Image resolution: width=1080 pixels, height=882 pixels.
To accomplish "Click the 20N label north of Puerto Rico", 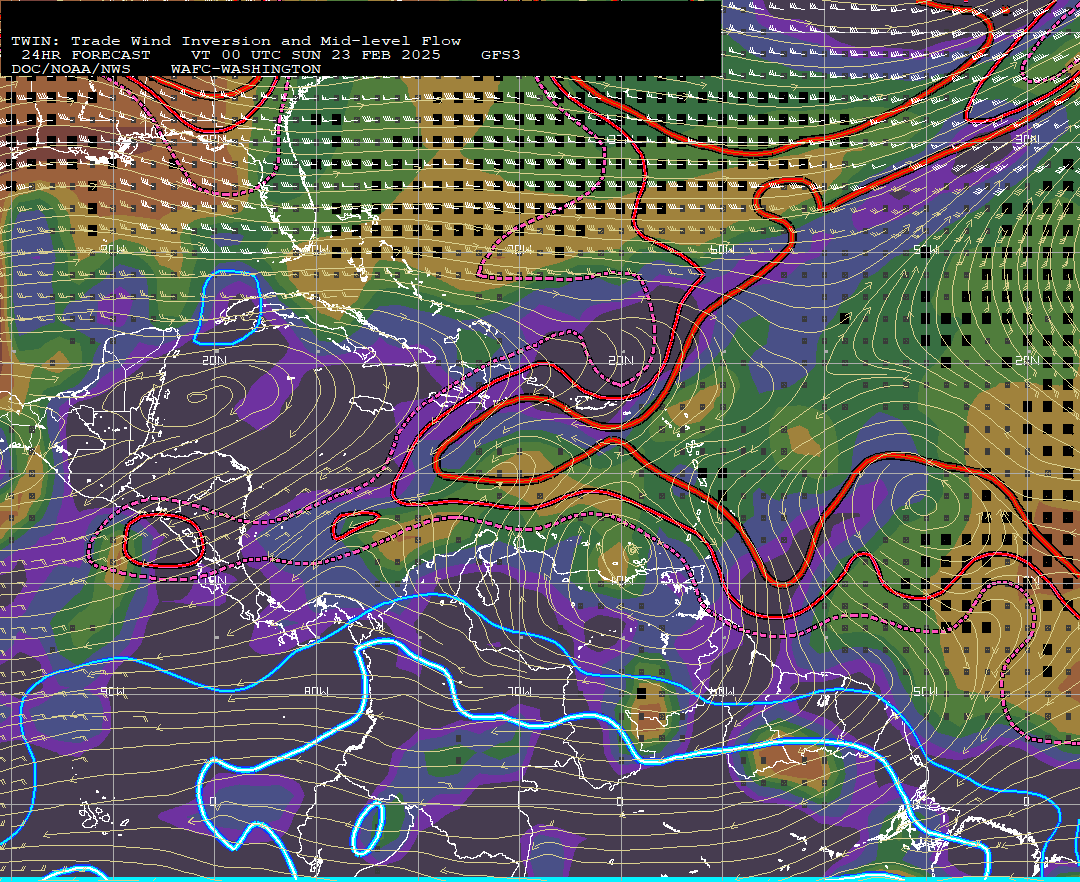I will [x=621, y=360].
